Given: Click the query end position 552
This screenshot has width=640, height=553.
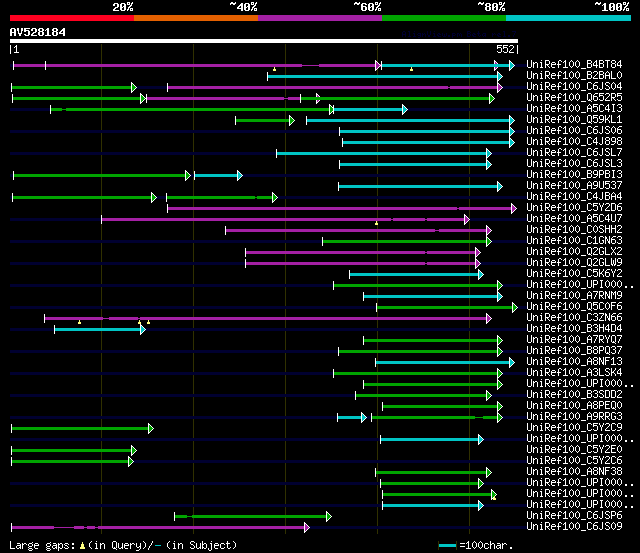Looking at the screenshot, I should (505, 49).
